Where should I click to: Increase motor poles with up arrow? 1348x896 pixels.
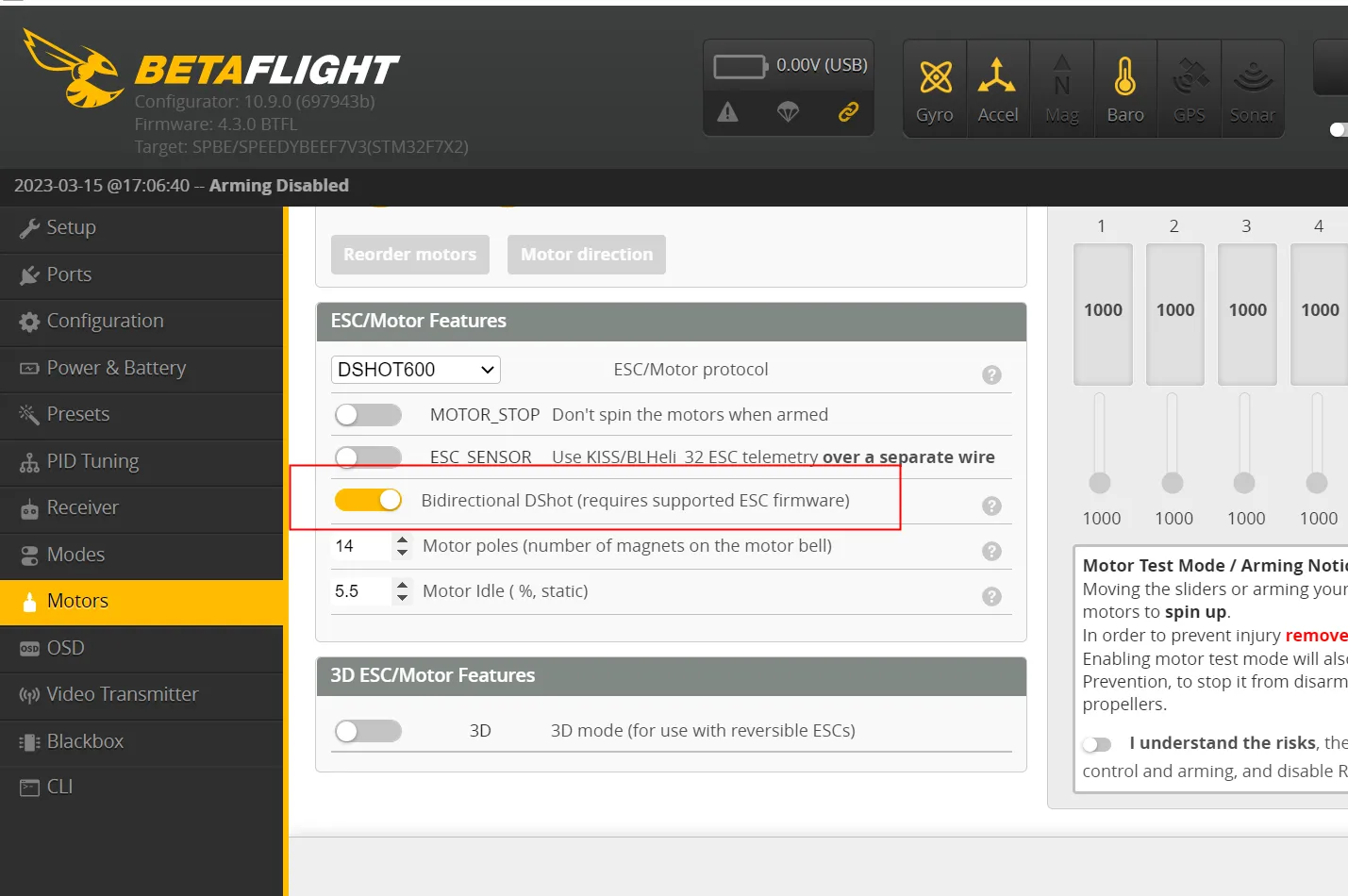click(403, 539)
